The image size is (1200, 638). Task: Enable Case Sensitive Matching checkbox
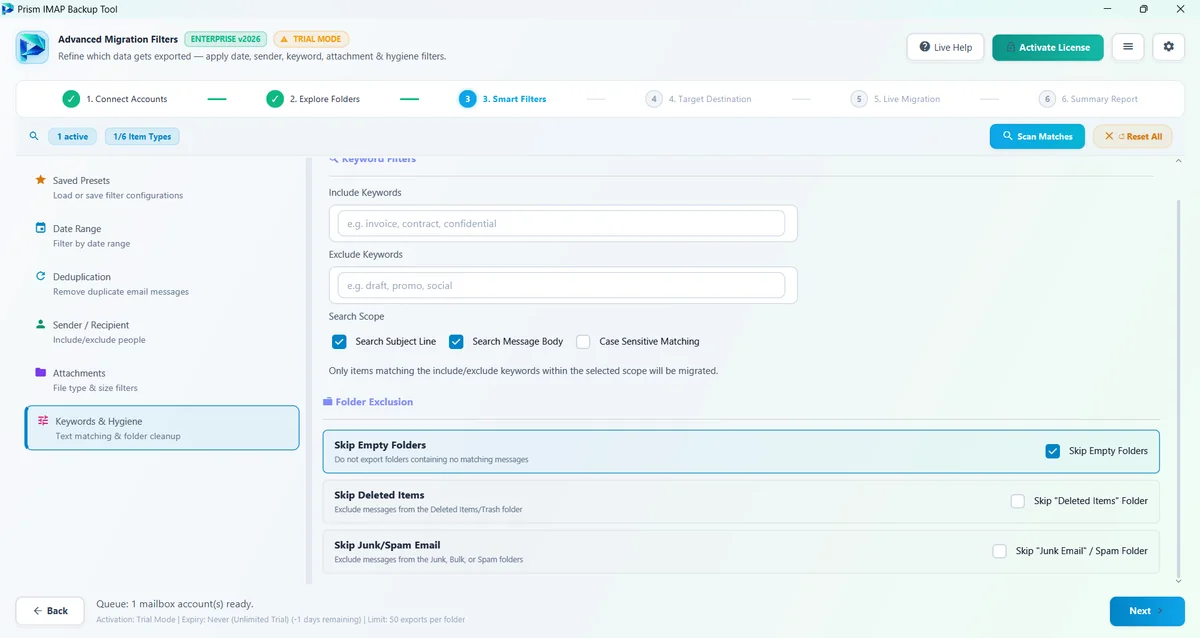coord(583,341)
